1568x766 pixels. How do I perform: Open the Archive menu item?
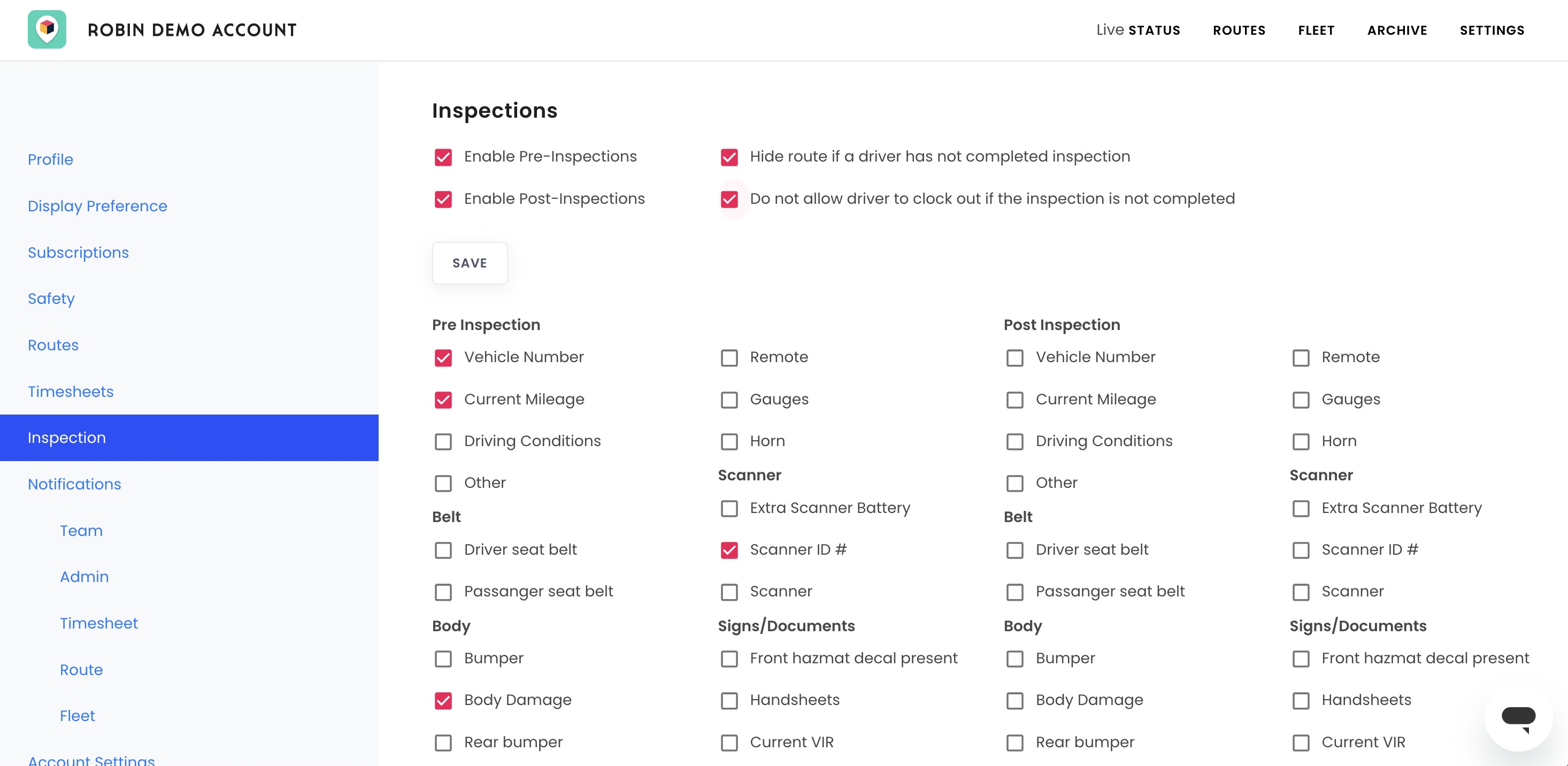coord(1397,30)
